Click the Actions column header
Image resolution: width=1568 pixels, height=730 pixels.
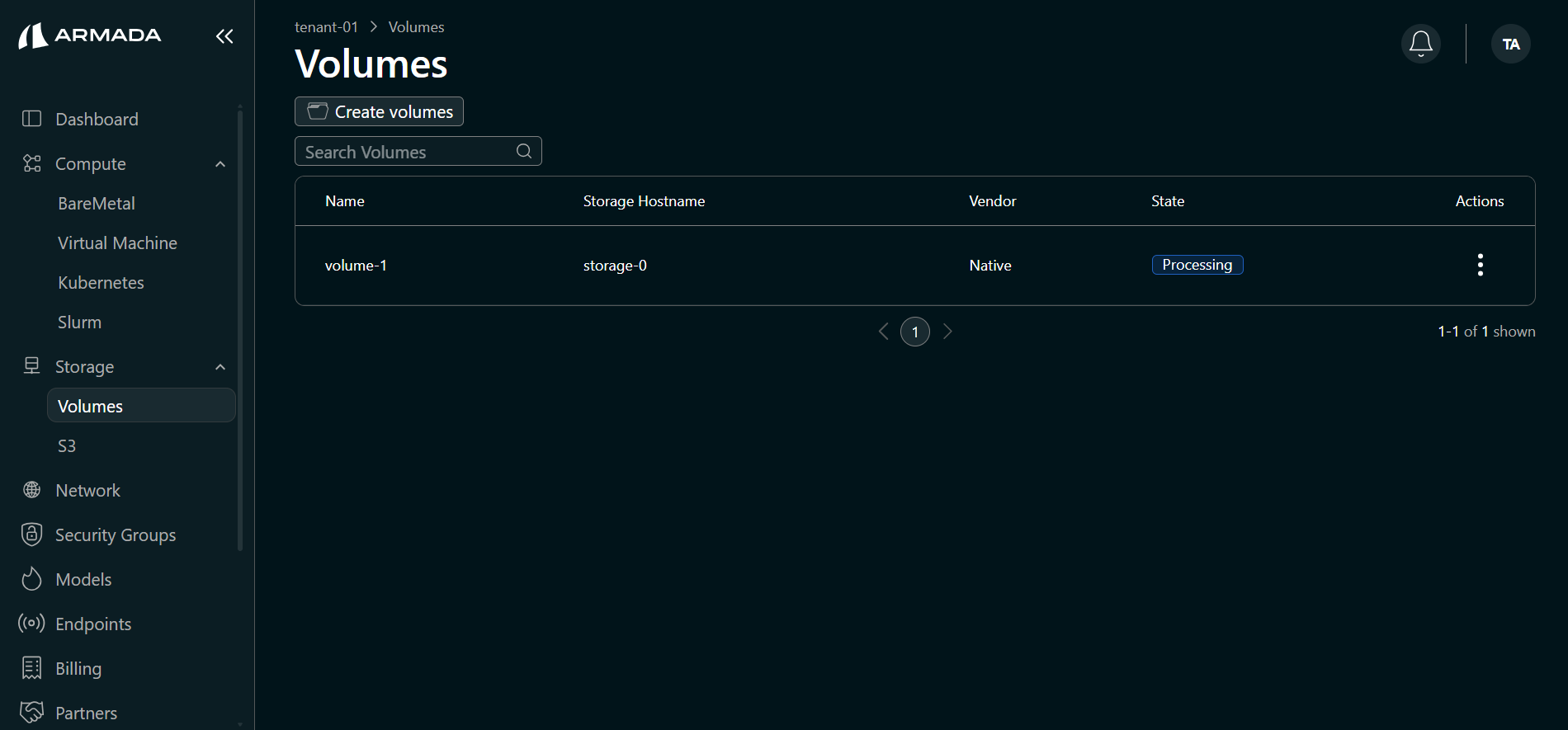(x=1480, y=200)
